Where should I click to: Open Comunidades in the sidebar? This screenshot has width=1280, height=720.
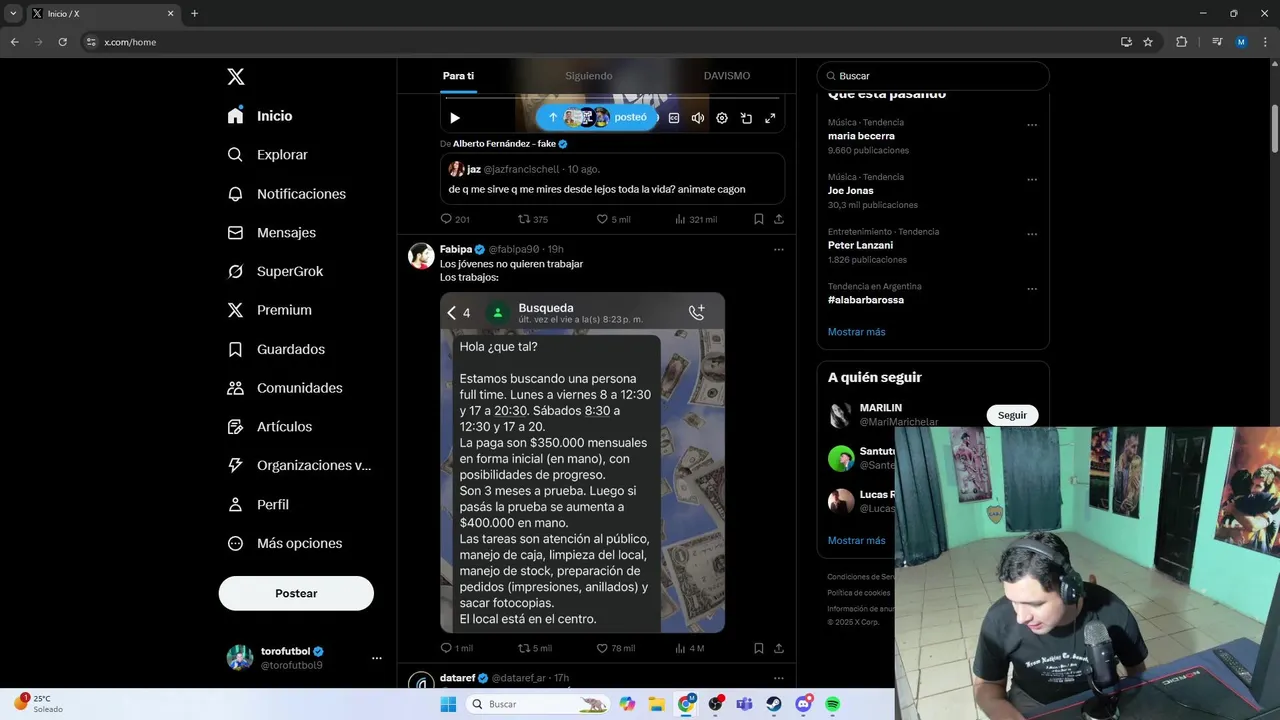click(285, 388)
